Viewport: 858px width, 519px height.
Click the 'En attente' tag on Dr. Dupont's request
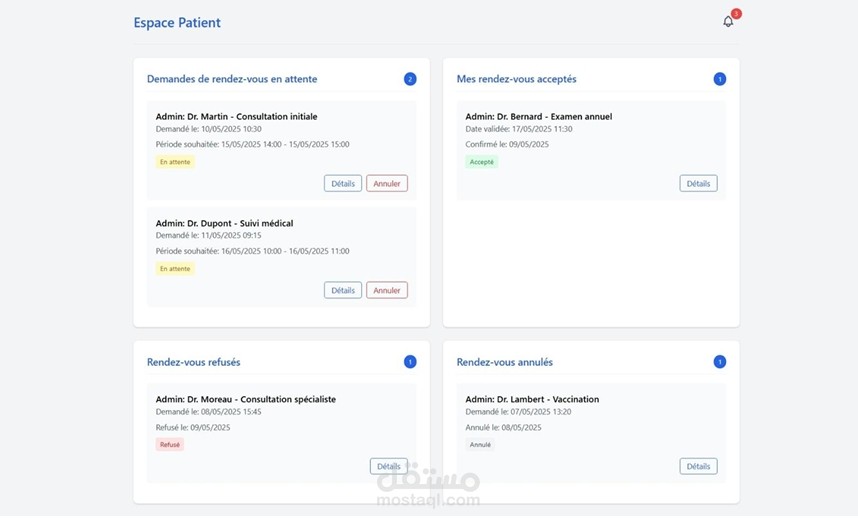pos(175,269)
